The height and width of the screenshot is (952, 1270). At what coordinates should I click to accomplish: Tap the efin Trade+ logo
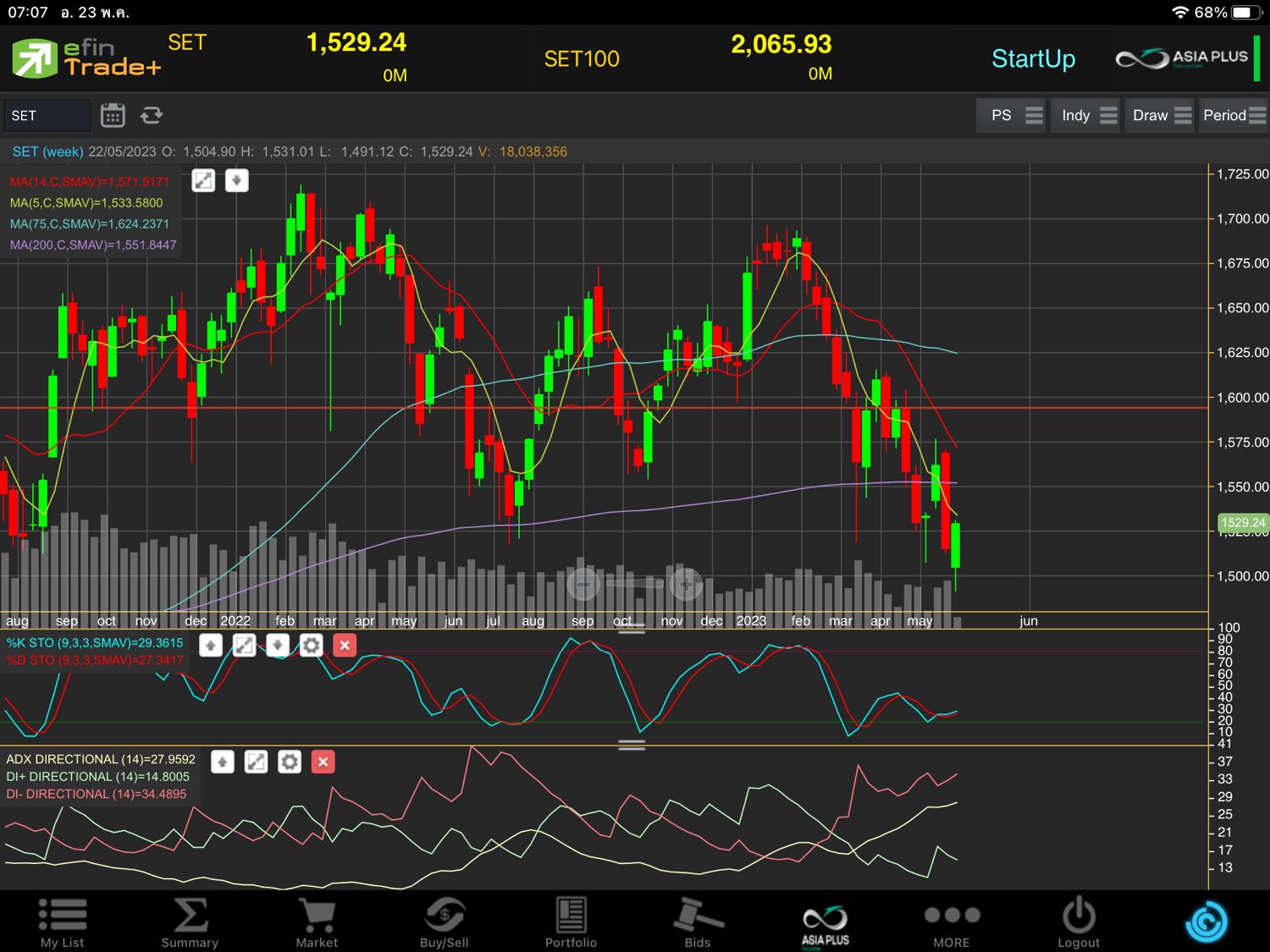click(x=86, y=58)
